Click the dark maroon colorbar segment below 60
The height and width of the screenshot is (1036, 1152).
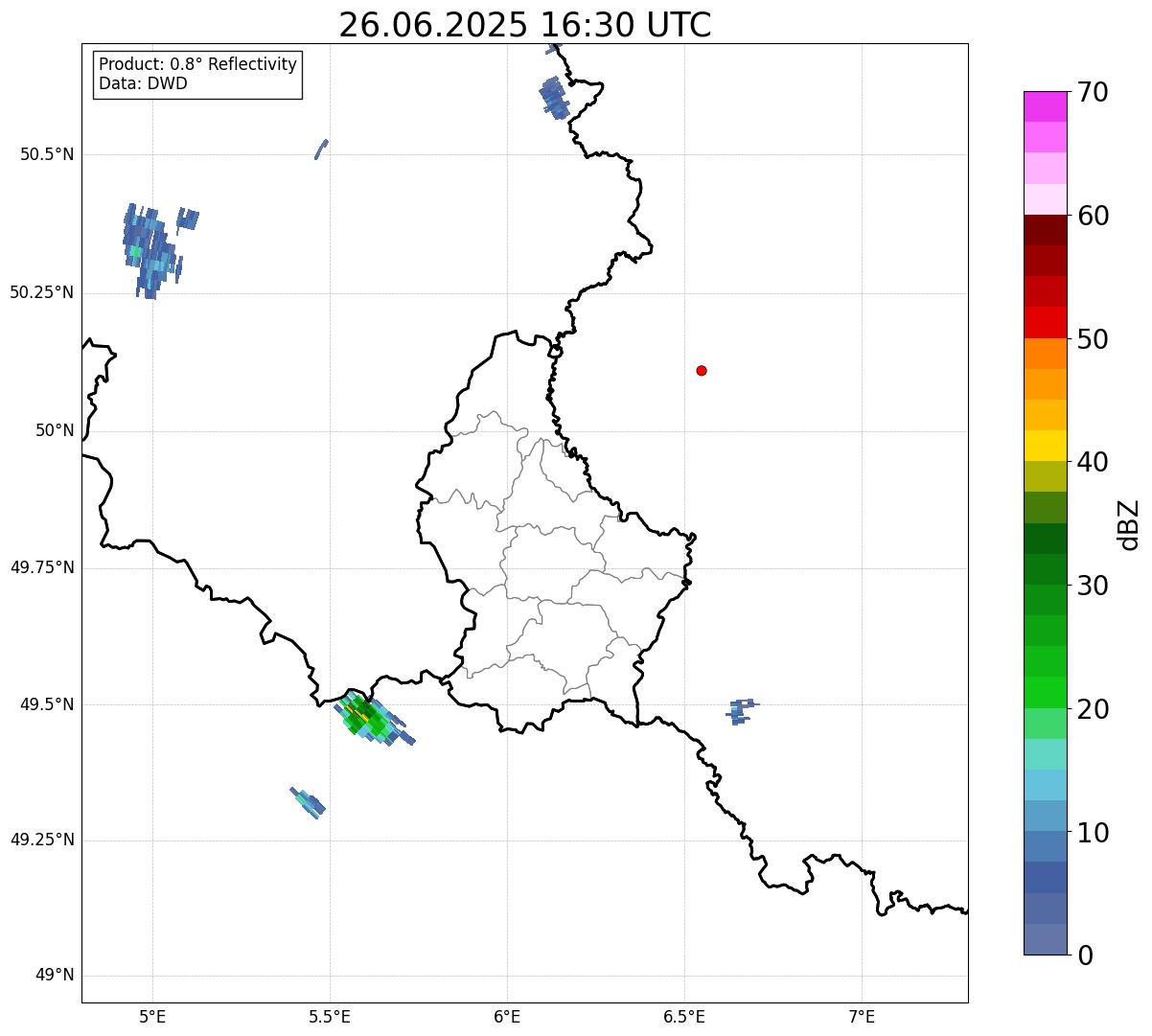(1045, 230)
